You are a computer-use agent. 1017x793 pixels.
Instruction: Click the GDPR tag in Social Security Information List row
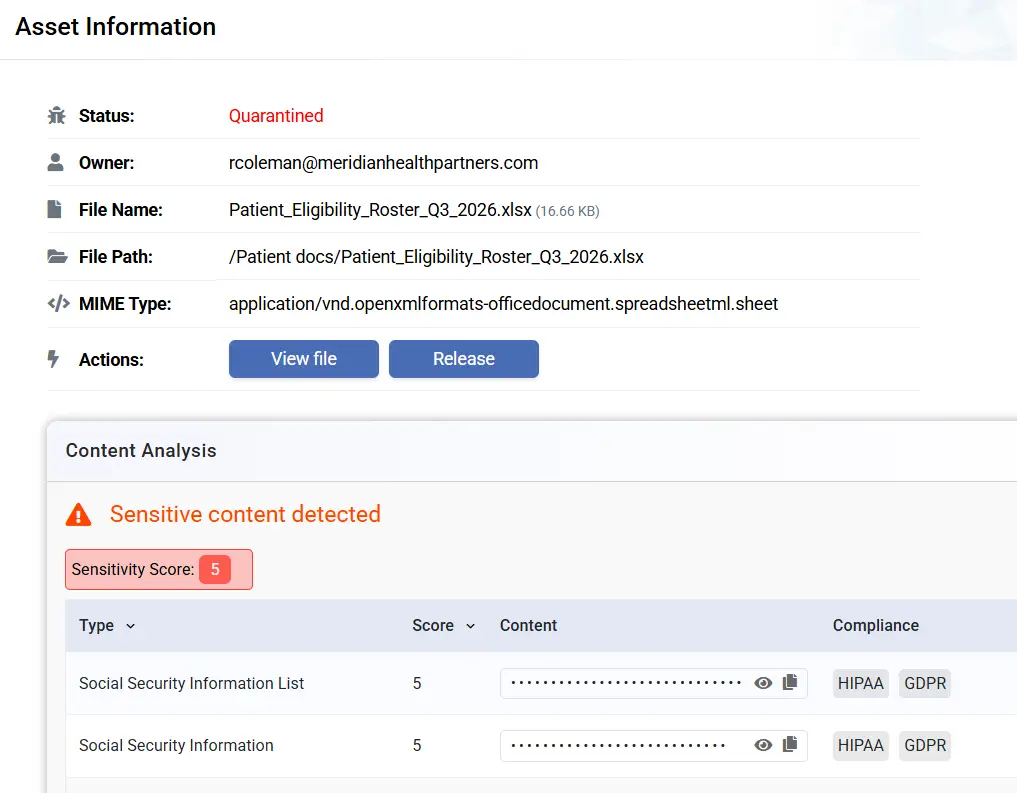pos(925,683)
